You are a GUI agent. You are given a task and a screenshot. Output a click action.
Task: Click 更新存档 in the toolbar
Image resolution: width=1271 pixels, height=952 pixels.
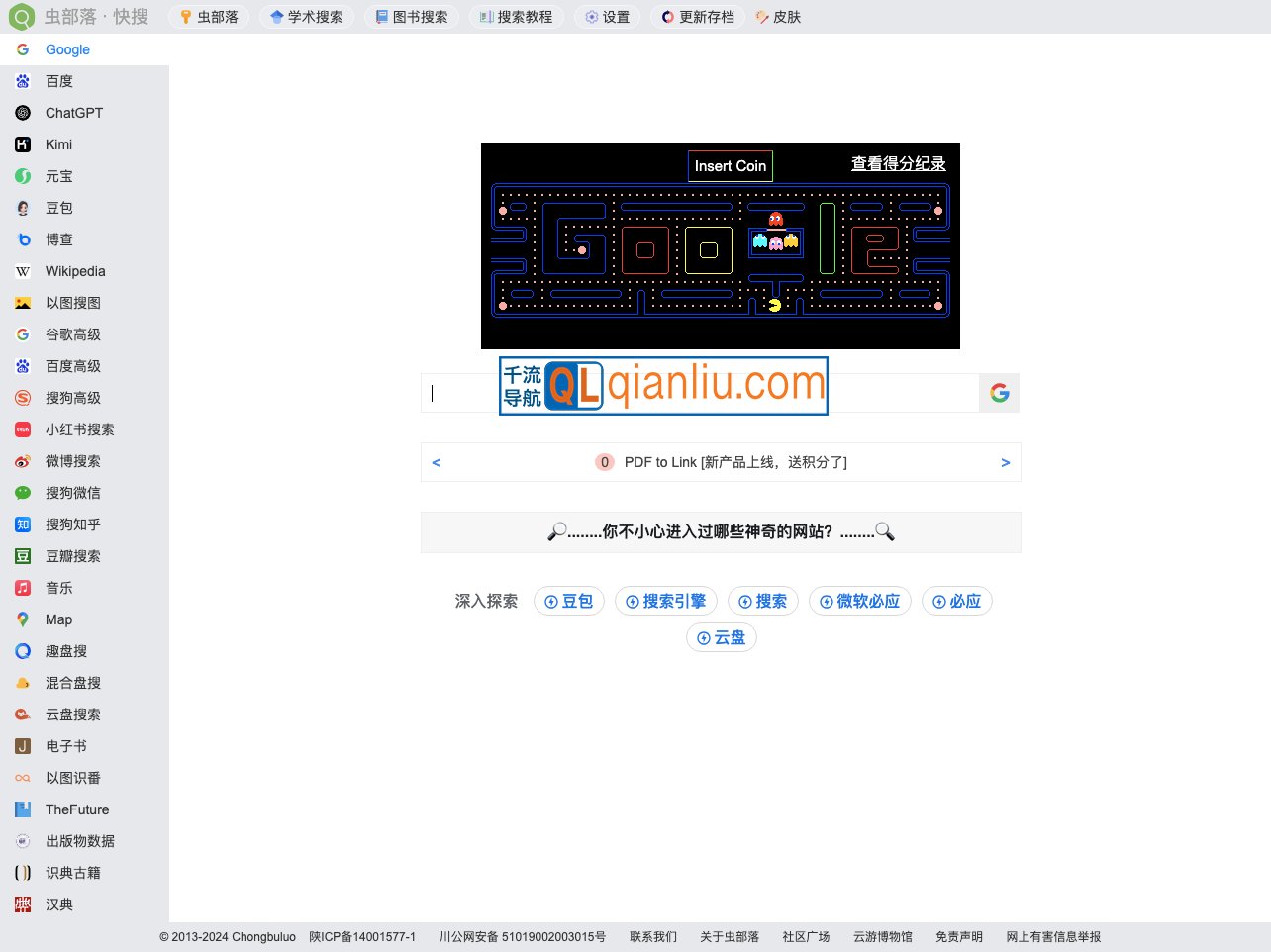[697, 17]
